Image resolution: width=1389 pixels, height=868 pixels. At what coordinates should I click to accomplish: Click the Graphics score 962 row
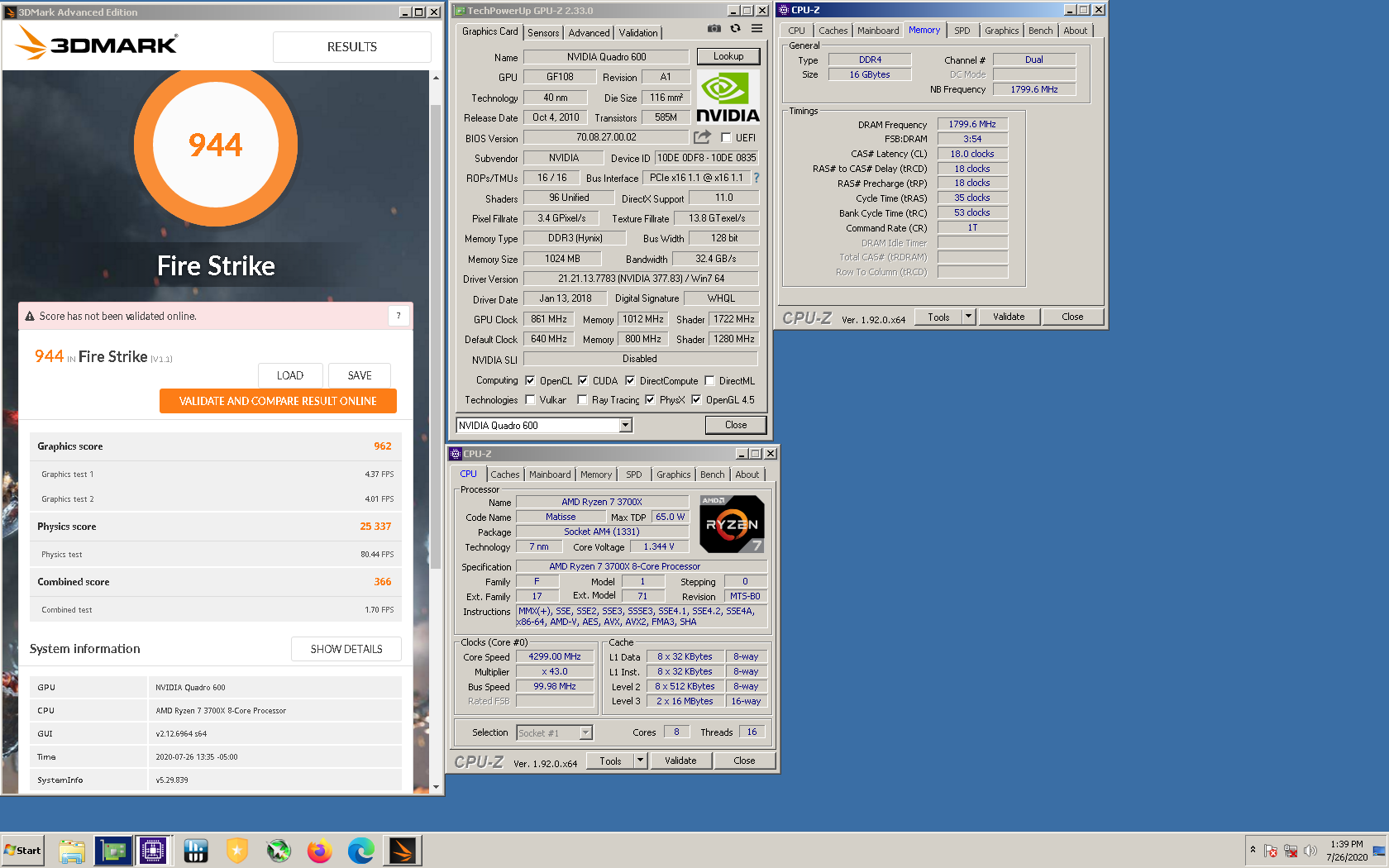click(x=216, y=446)
